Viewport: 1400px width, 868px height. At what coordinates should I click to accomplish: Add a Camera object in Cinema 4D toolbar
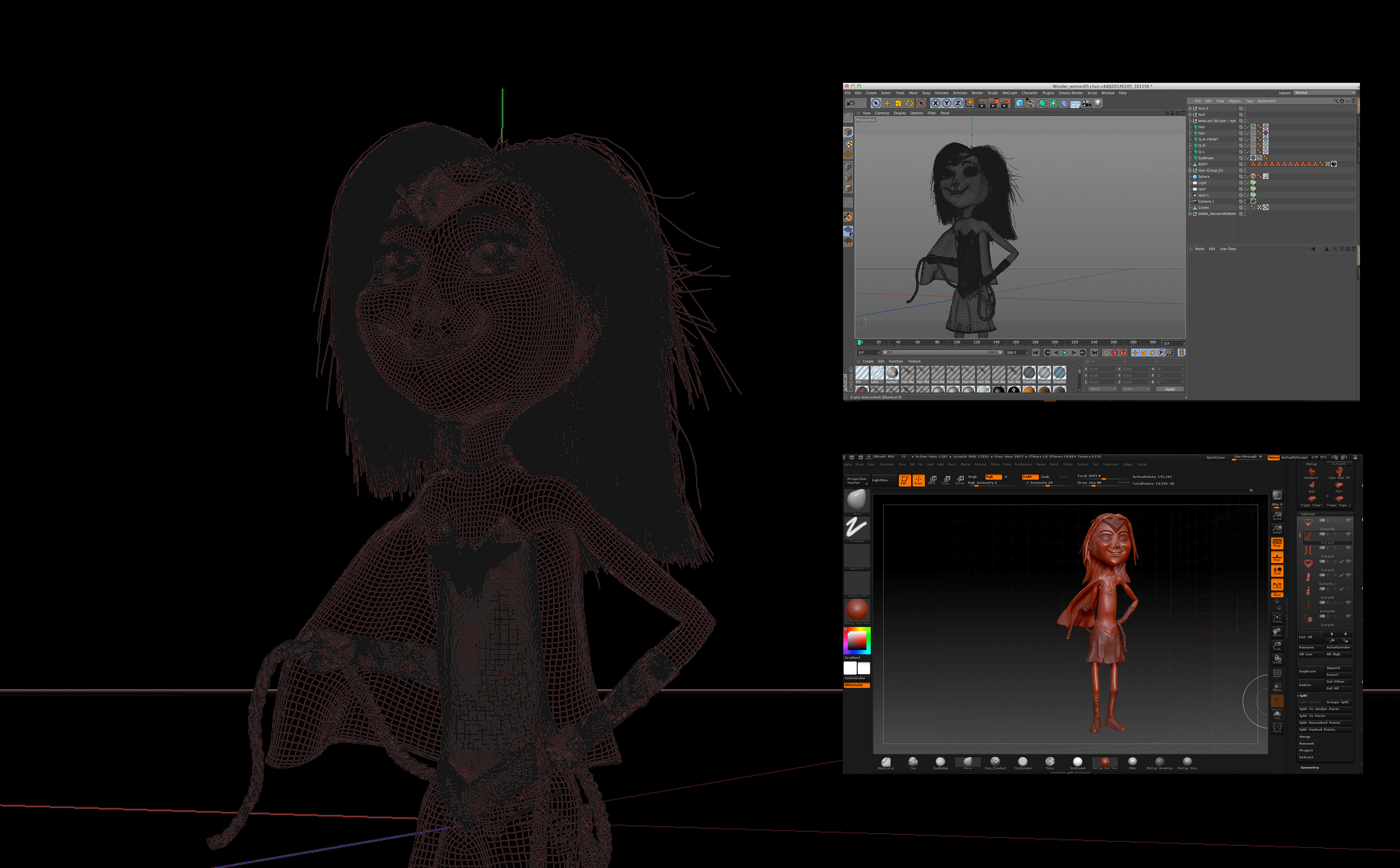click(x=1086, y=103)
